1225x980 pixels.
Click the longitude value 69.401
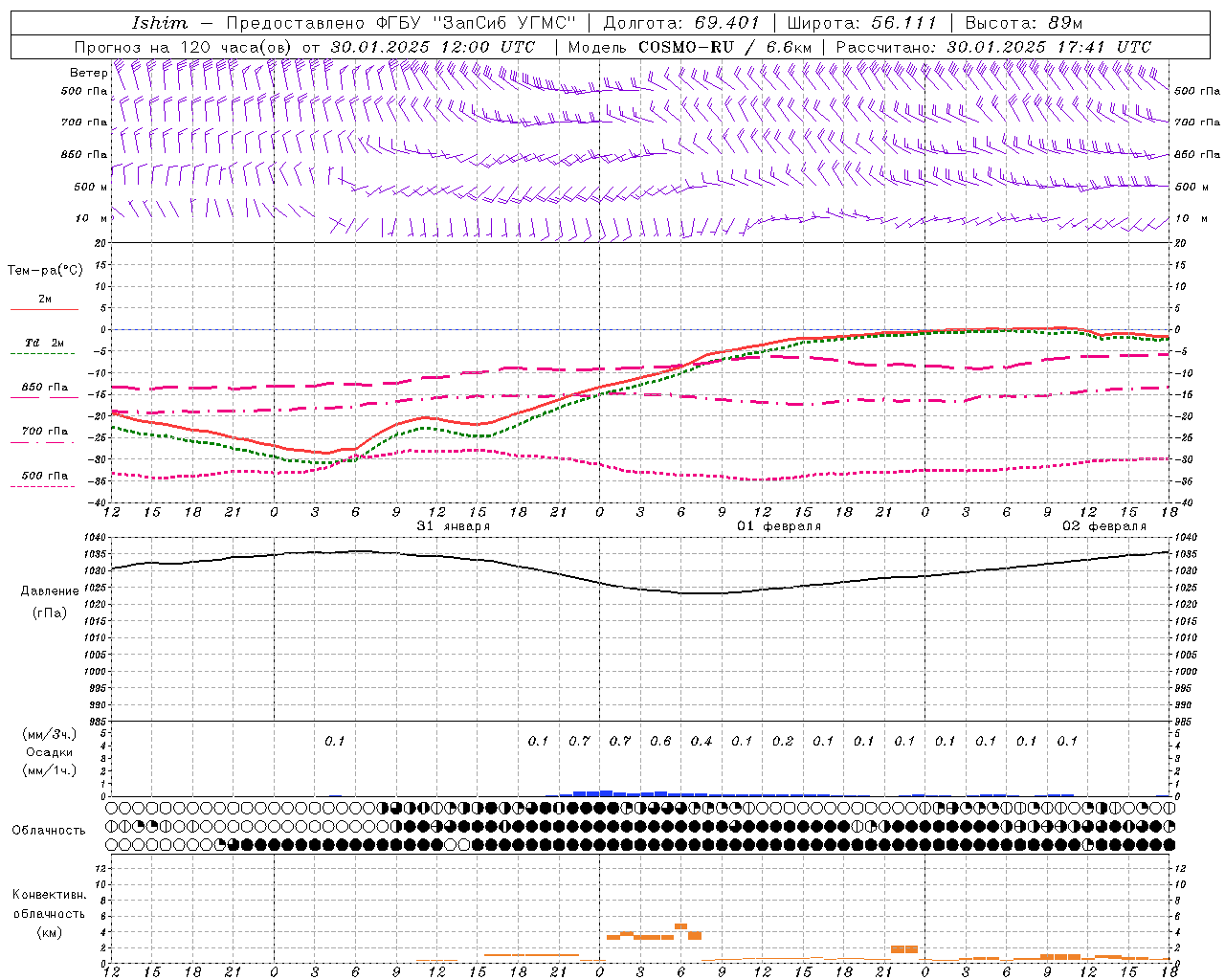point(727,23)
